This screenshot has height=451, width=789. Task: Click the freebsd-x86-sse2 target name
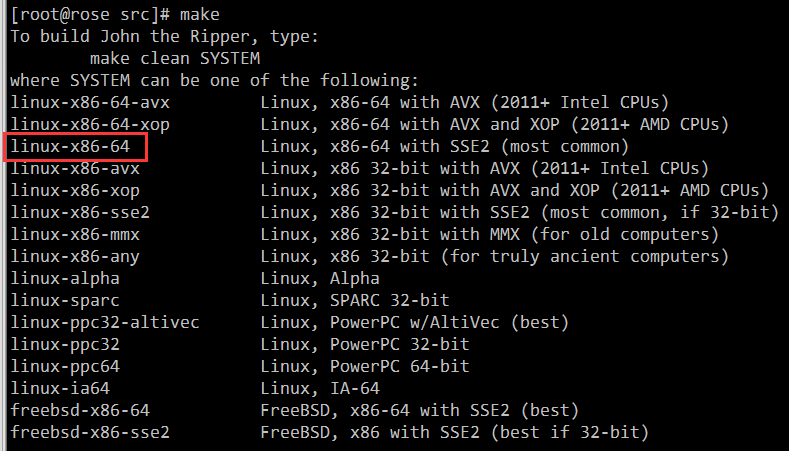click(x=90, y=432)
